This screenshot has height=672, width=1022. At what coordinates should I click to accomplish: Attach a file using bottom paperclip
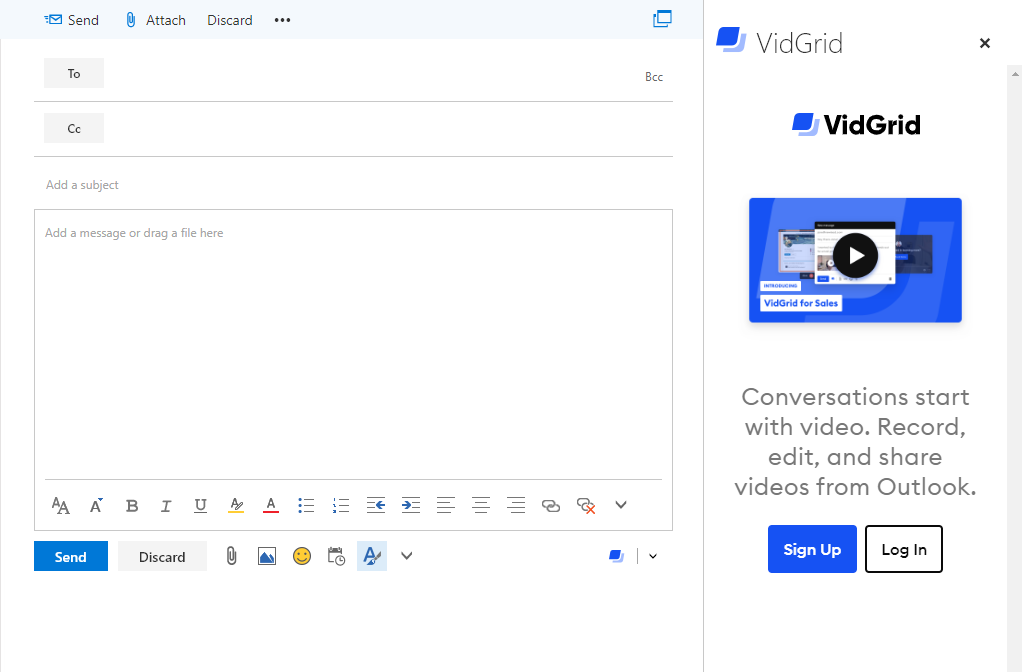tap(231, 556)
